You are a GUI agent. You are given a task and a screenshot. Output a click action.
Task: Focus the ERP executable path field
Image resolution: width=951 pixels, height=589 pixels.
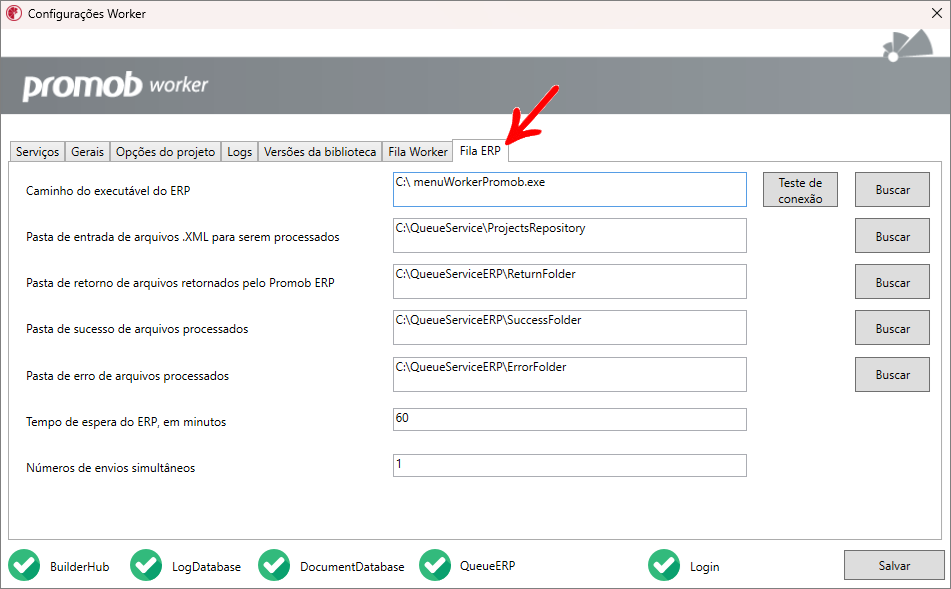coord(570,190)
